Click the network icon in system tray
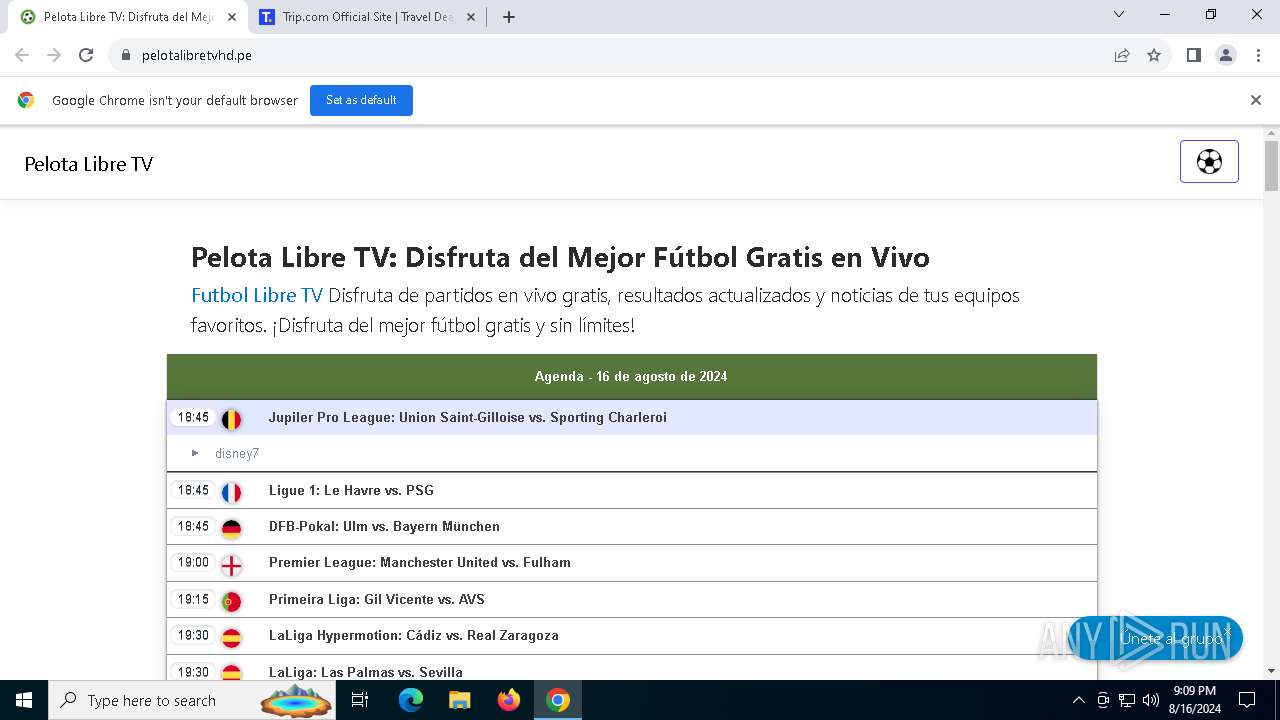The height and width of the screenshot is (720, 1280). click(1127, 700)
